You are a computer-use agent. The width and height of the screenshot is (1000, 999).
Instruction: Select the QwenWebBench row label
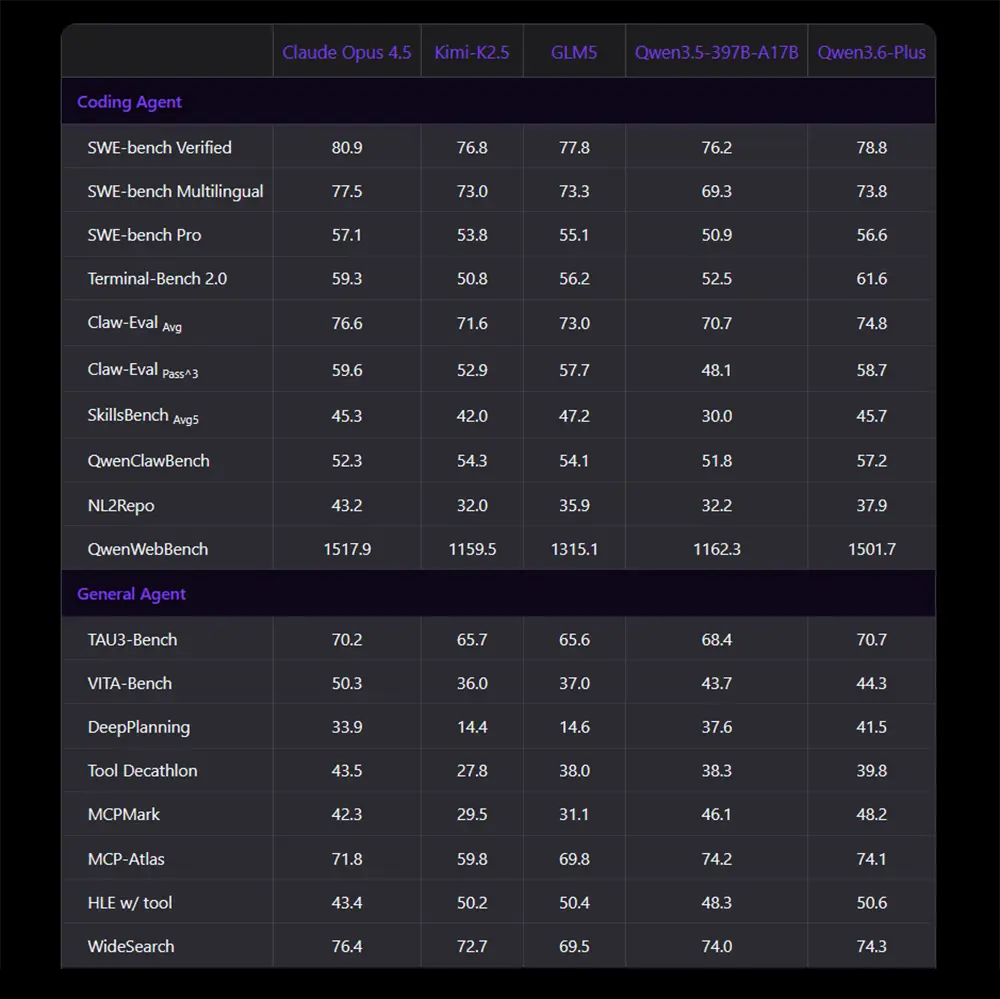[x=148, y=549]
